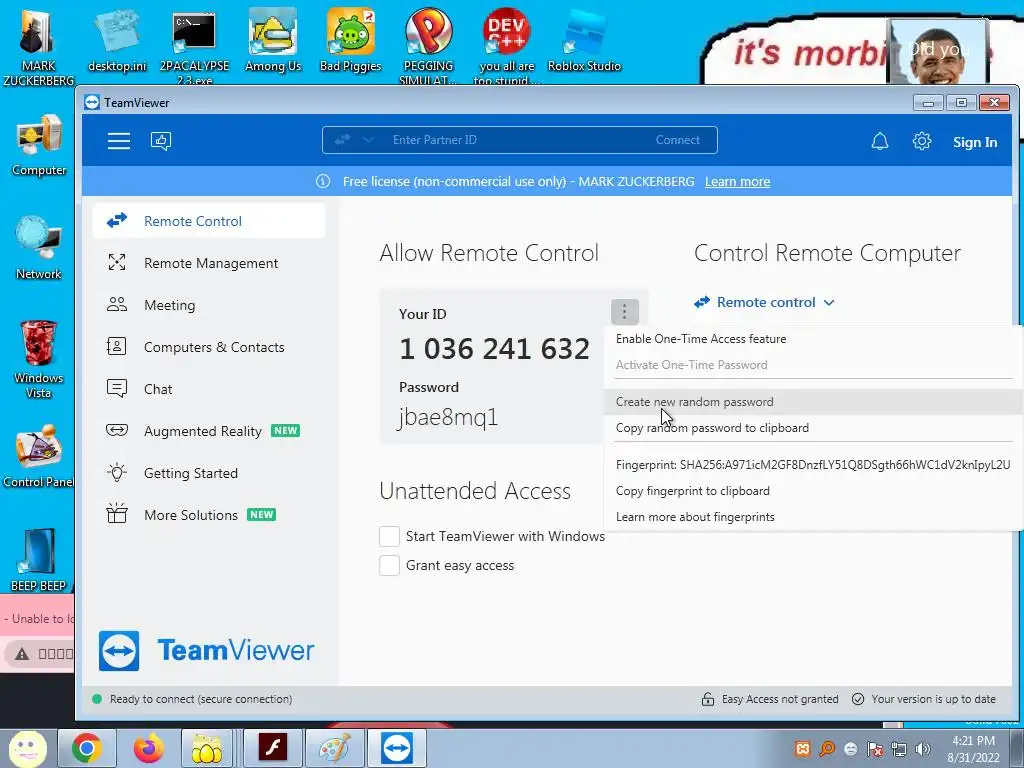Check the Grant easy access box
1024x768 pixels.
pos(389,566)
